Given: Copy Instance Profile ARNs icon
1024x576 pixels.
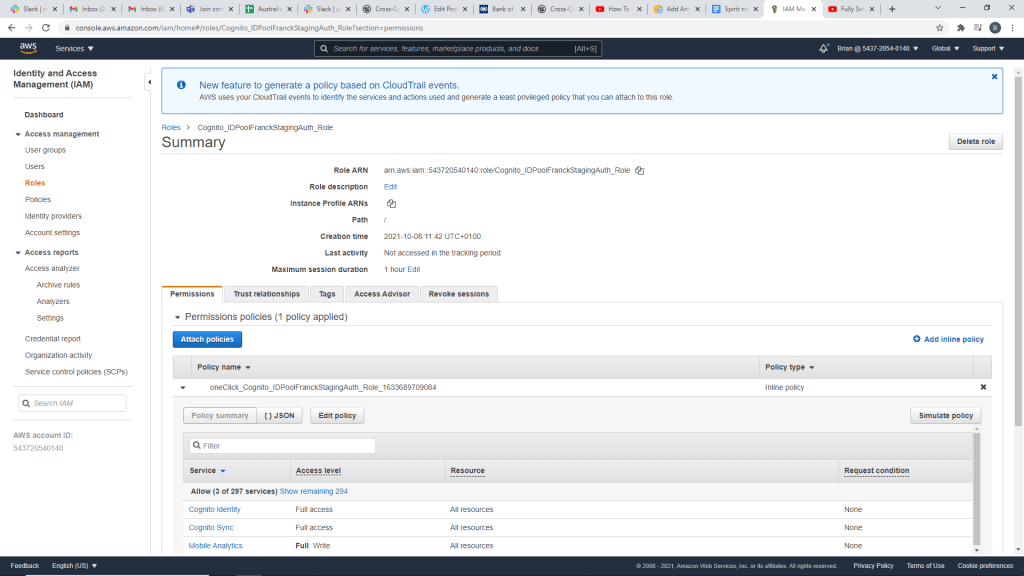Looking at the screenshot, I should [x=391, y=203].
